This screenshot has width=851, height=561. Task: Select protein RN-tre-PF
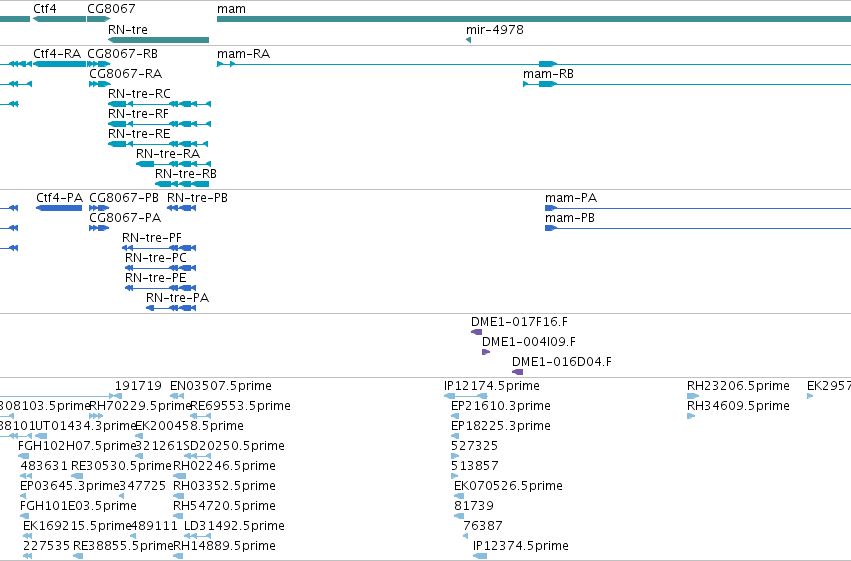[x=159, y=248]
